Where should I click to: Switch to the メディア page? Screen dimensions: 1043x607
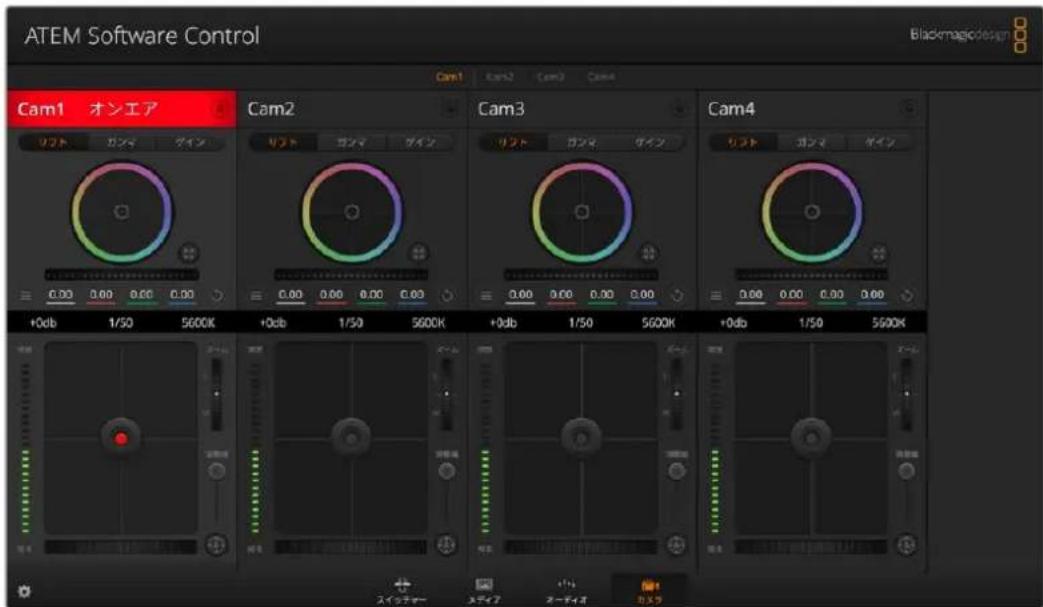pyautogui.click(x=484, y=591)
